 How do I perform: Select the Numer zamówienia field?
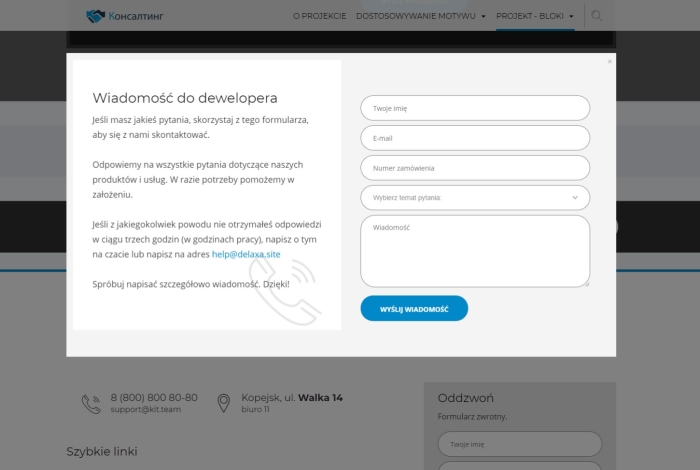475,168
